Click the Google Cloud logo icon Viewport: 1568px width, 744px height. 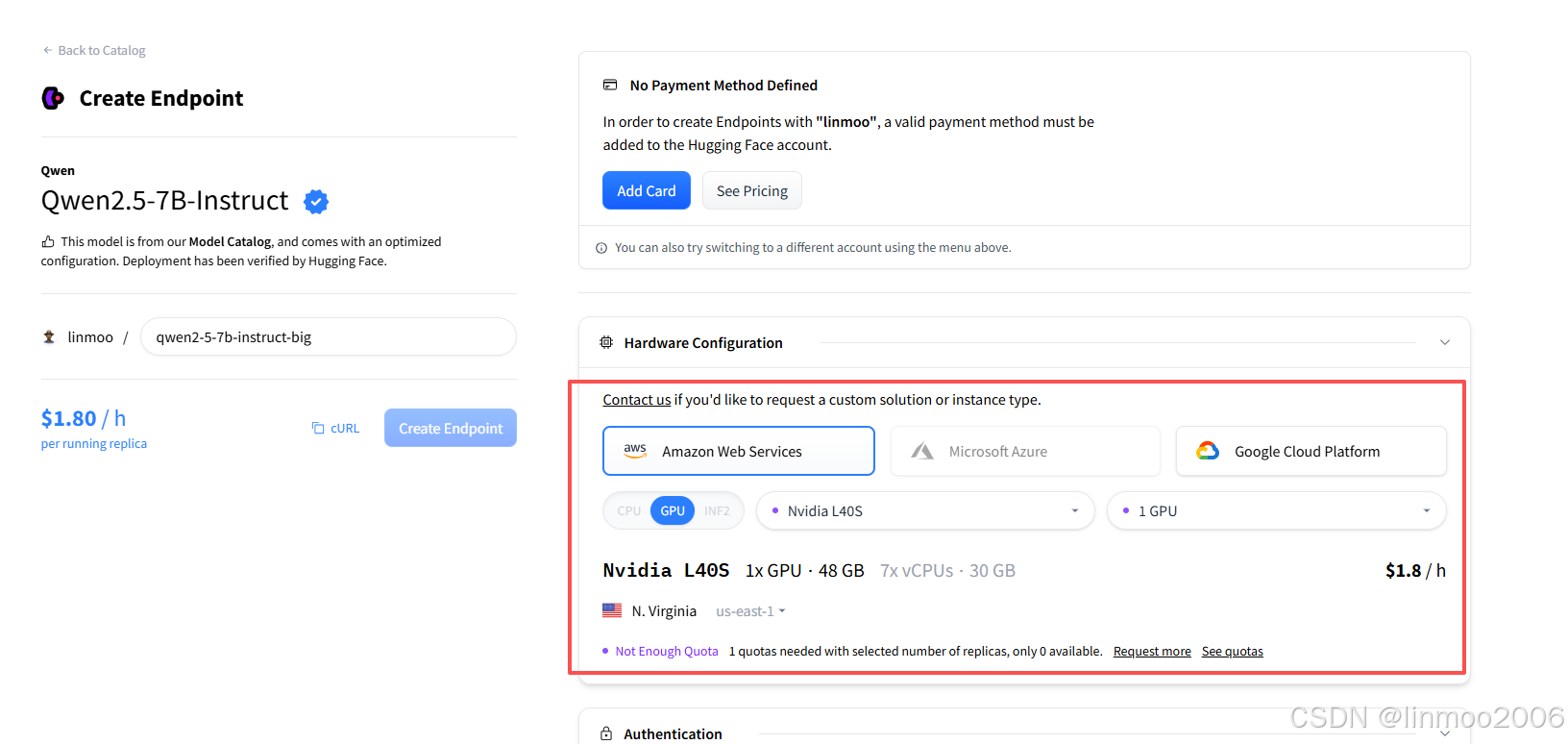click(x=1208, y=451)
